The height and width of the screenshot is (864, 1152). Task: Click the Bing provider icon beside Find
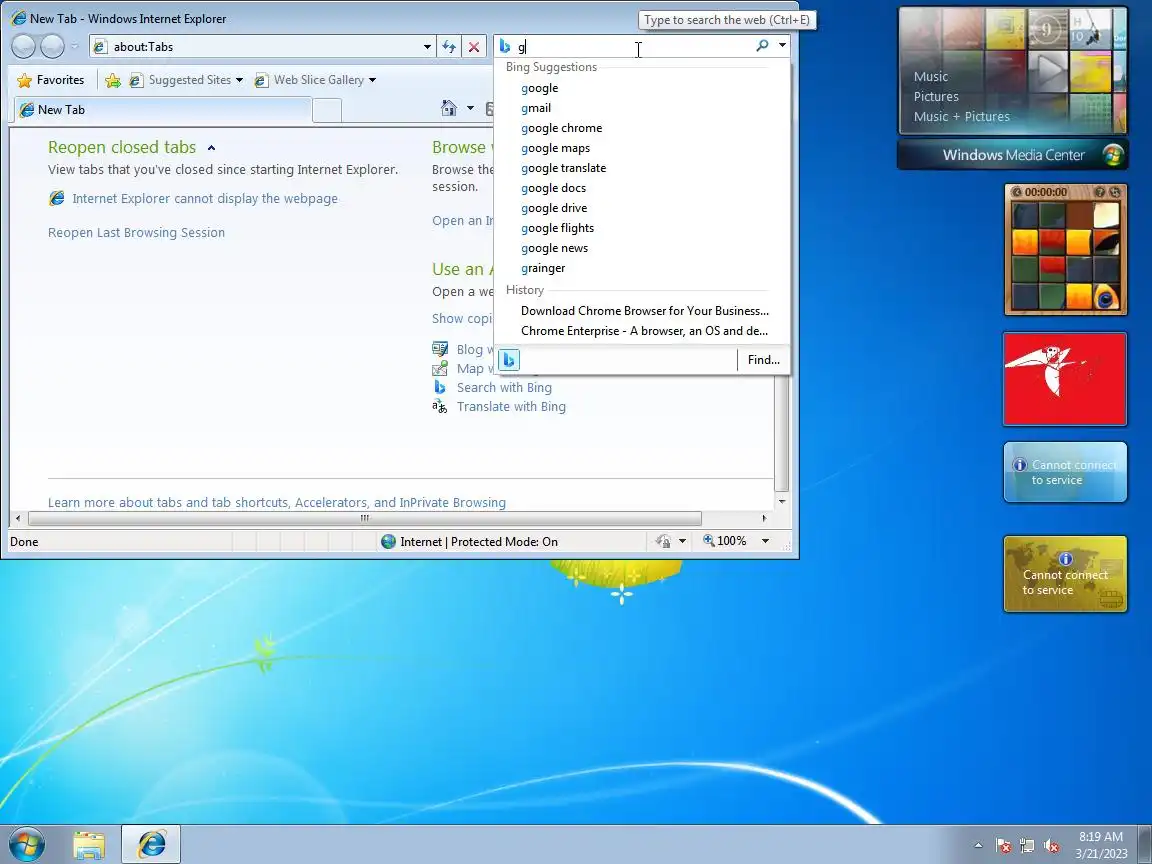pos(509,360)
